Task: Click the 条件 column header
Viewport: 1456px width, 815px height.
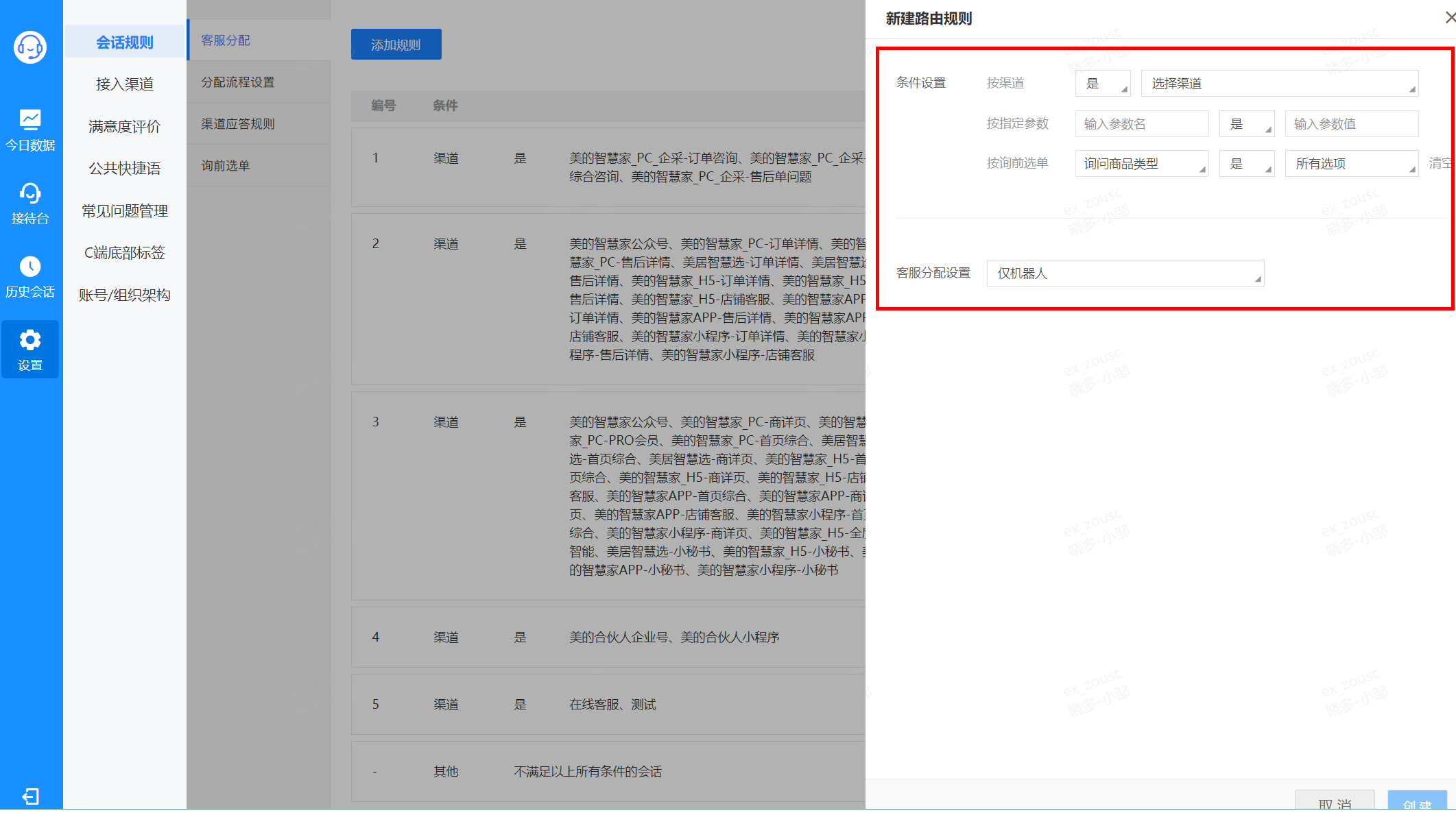Action: tap(445, 106)
